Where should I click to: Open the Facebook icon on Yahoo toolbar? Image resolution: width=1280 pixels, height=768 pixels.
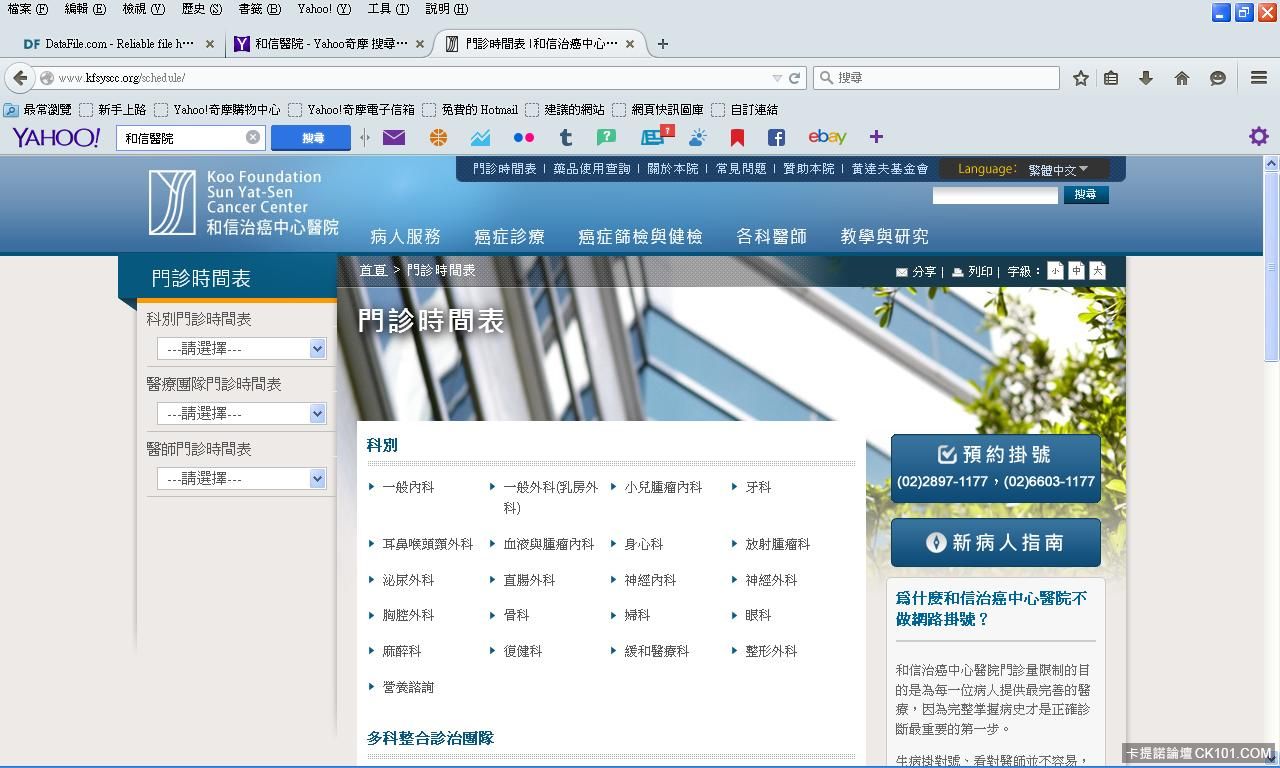[776, 137]
